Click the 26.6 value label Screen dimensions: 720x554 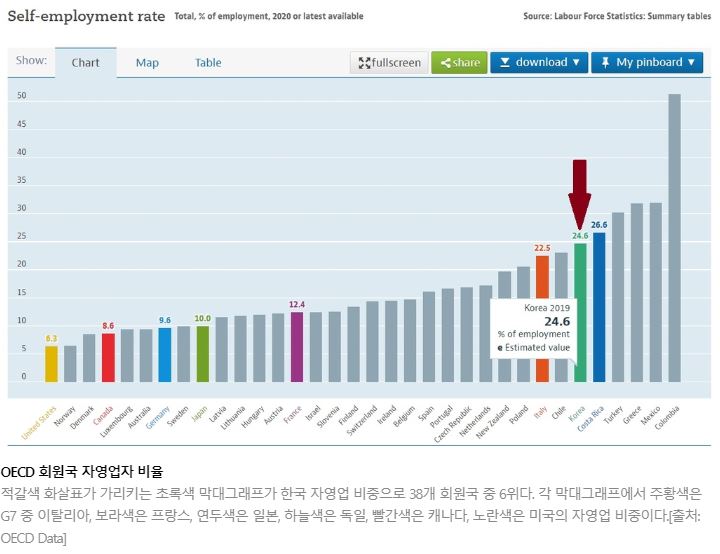pos(599,225)
